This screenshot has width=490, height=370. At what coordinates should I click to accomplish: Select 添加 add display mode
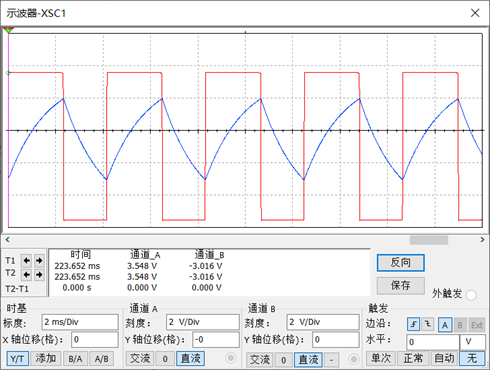coord(46,359)
